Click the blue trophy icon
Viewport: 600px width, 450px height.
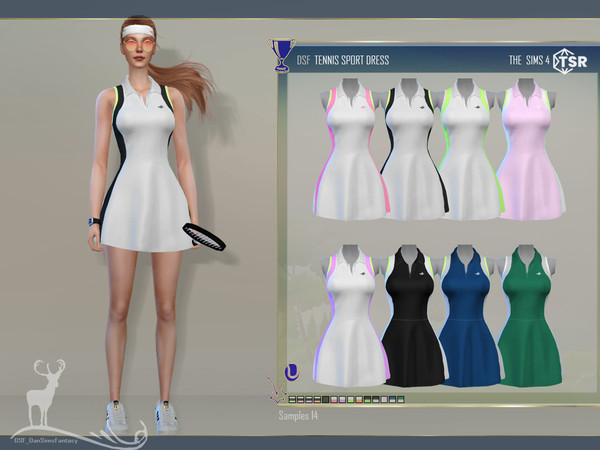pos(281,55)
